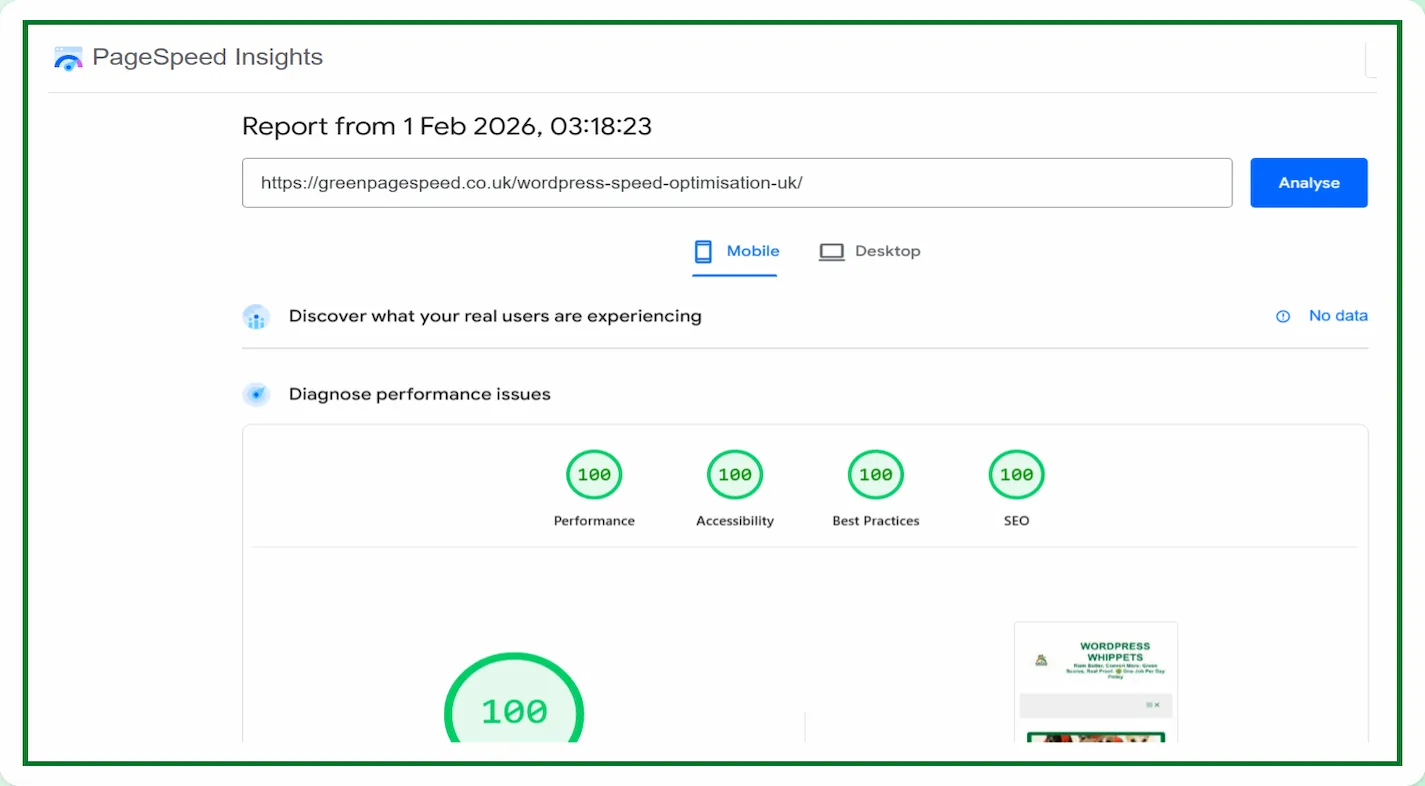Jump to the Best Practices score circle
This screenshot has width=1425, height=786.
pos(876,475)
